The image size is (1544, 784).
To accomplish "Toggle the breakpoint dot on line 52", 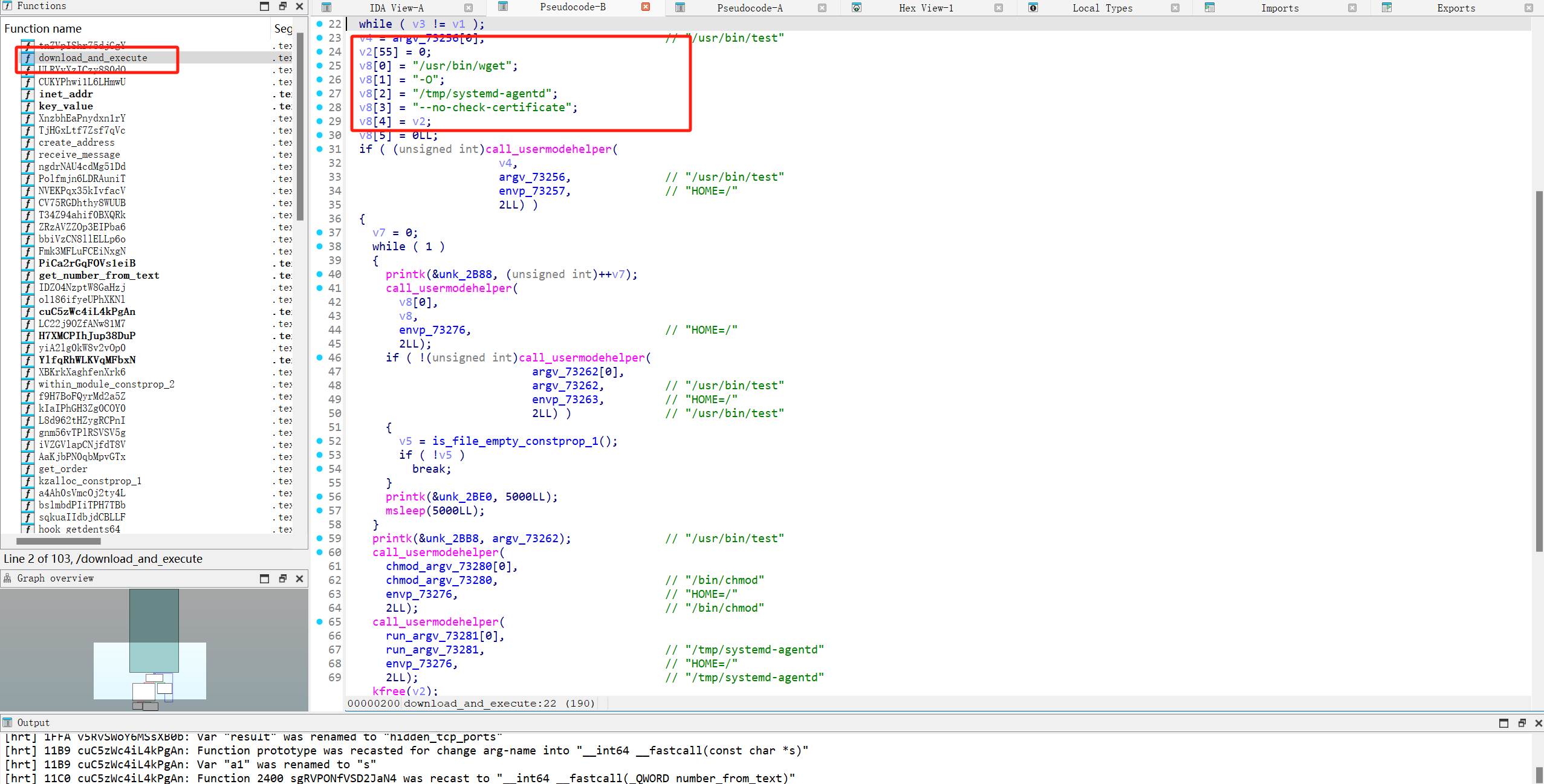I will point(320,441).
